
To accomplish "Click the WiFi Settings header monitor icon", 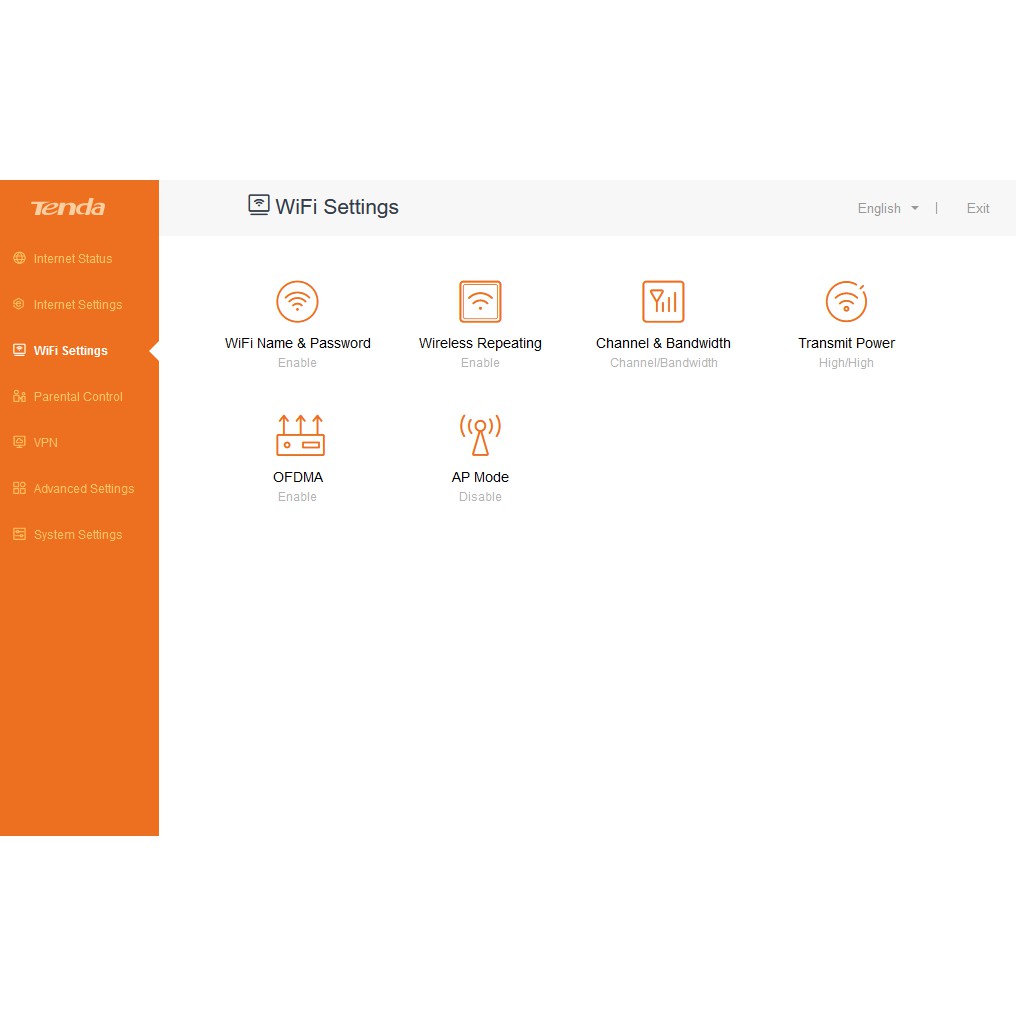I will pyautogui.click(x=259, y=205).
